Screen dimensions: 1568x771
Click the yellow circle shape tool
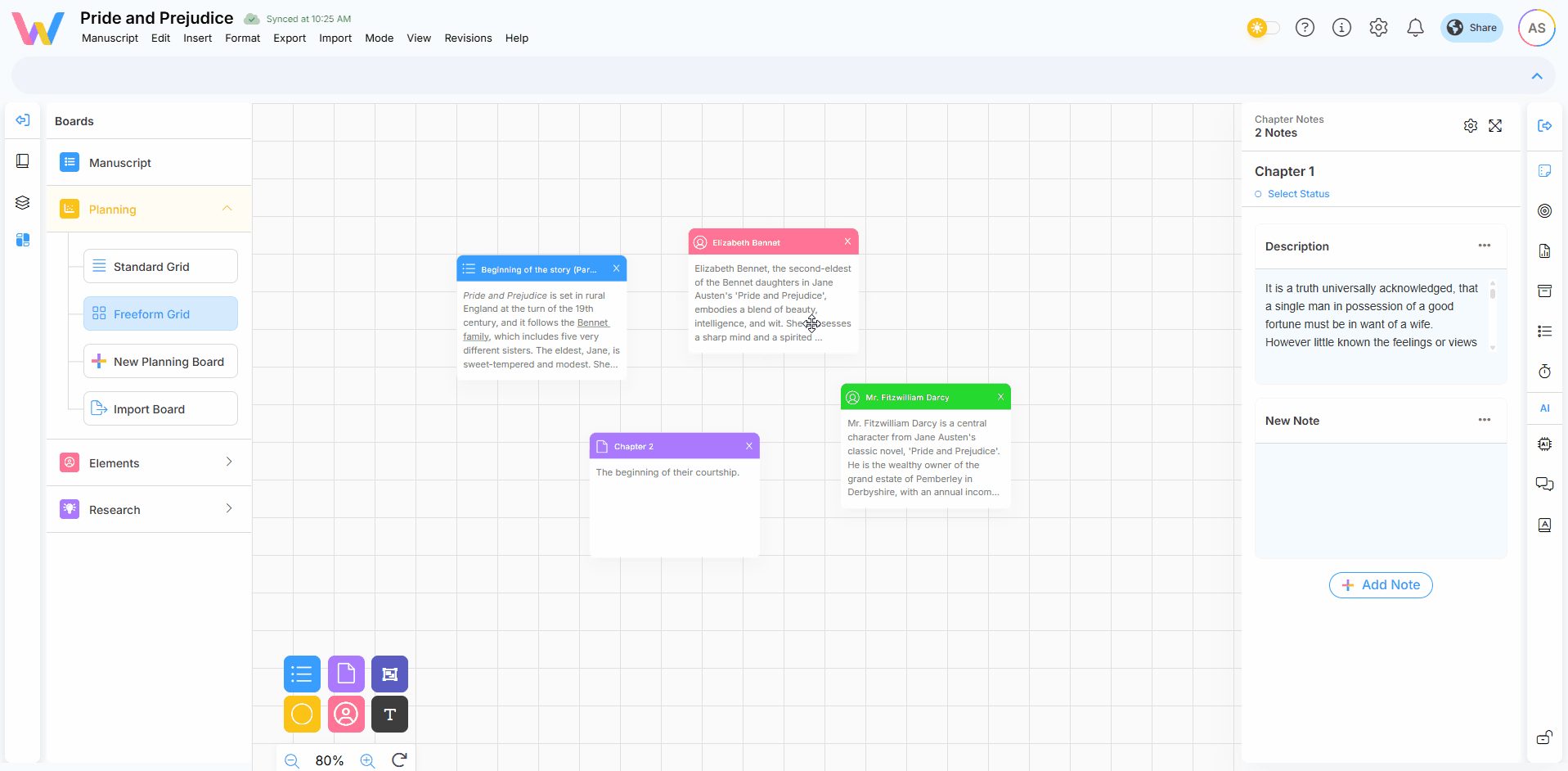(302, 715)
